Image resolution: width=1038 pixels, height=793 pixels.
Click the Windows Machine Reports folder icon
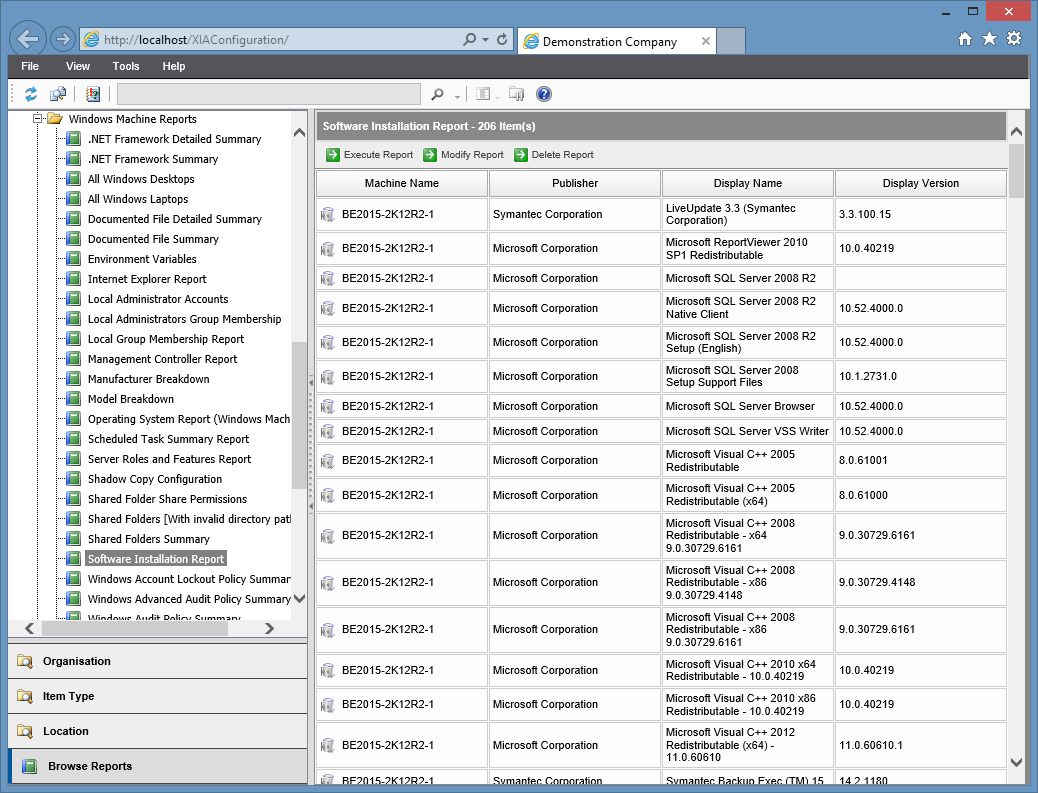(55, 119)
